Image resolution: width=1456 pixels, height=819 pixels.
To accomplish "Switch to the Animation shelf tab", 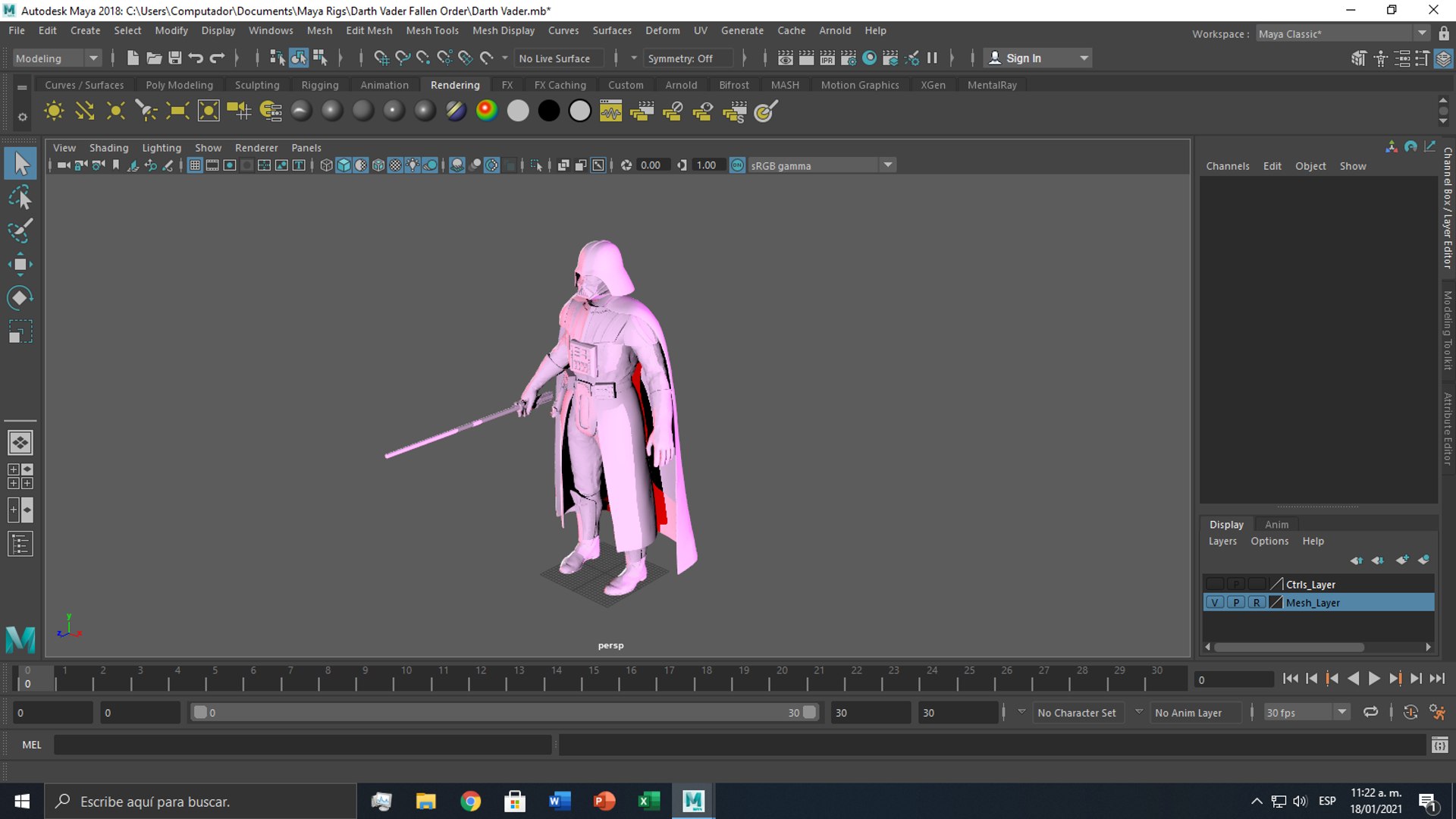I will (384, 85).
